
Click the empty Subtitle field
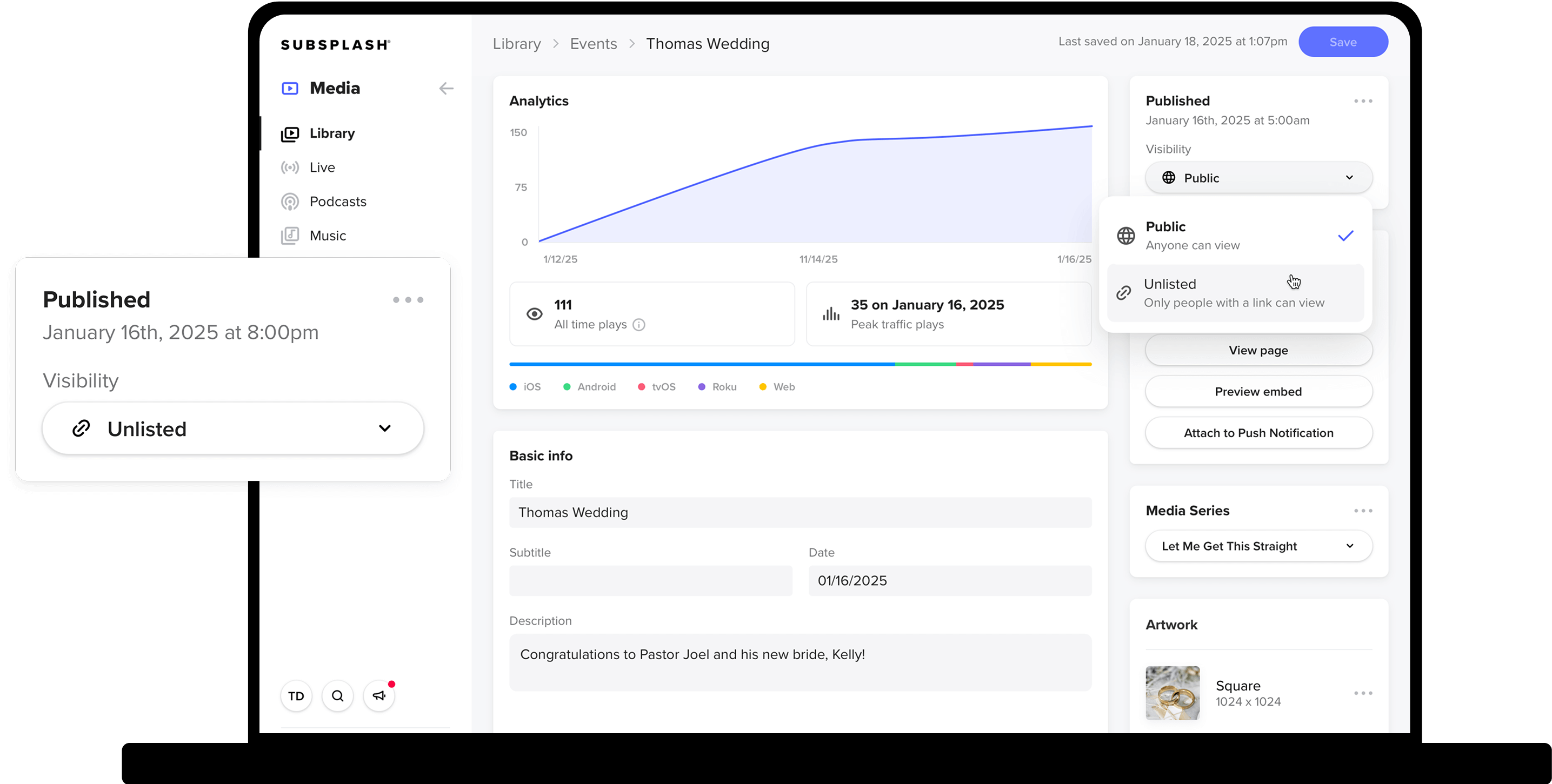pos(651,580)
